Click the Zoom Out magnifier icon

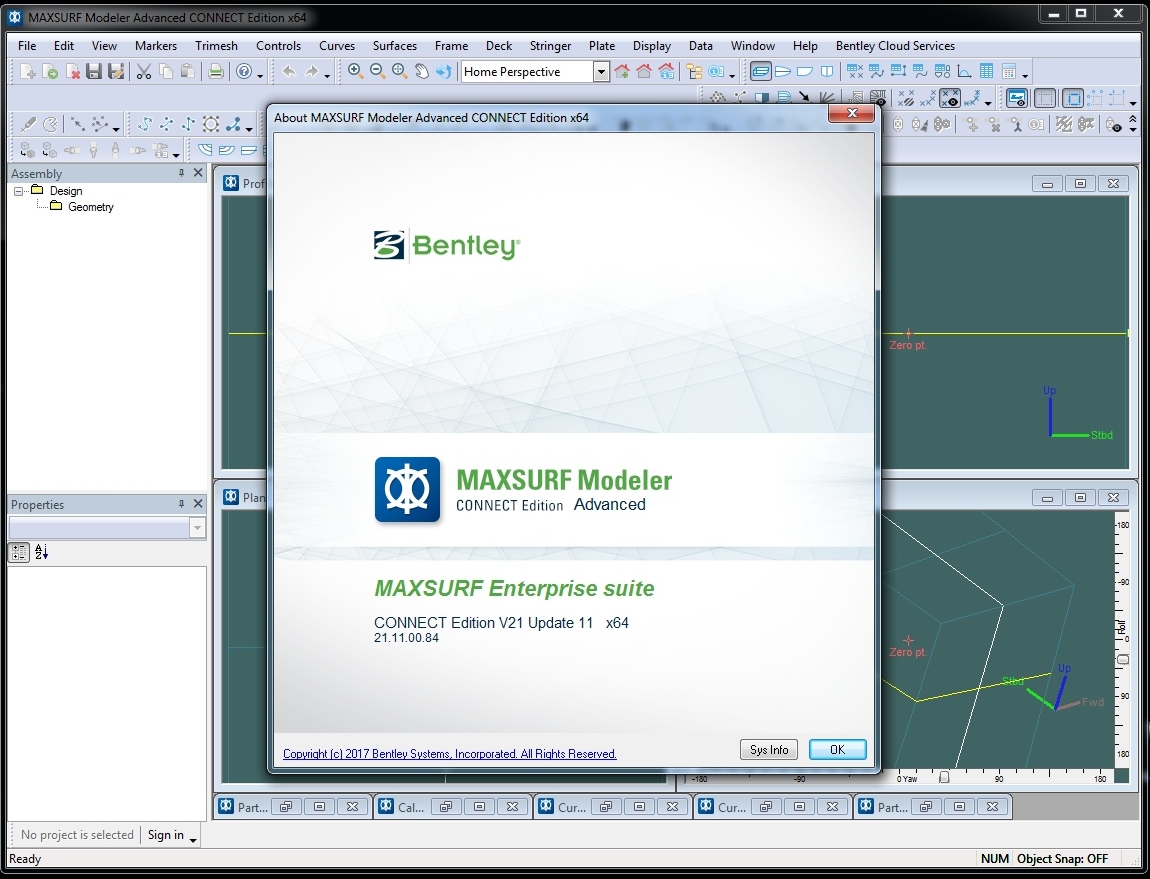click(377, 71)
